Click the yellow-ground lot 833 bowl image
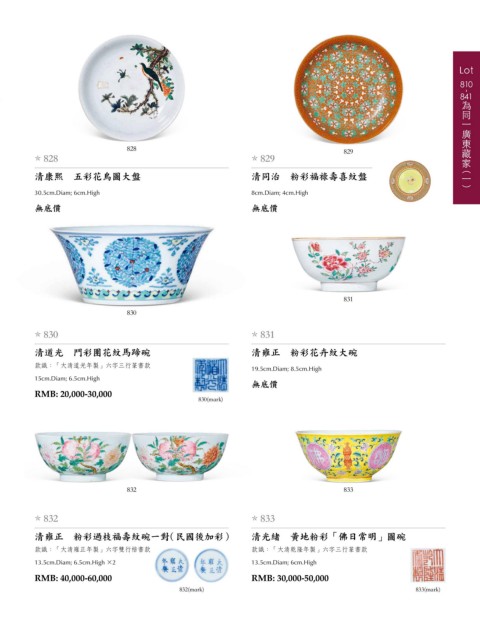 click(x=348, y=456)
